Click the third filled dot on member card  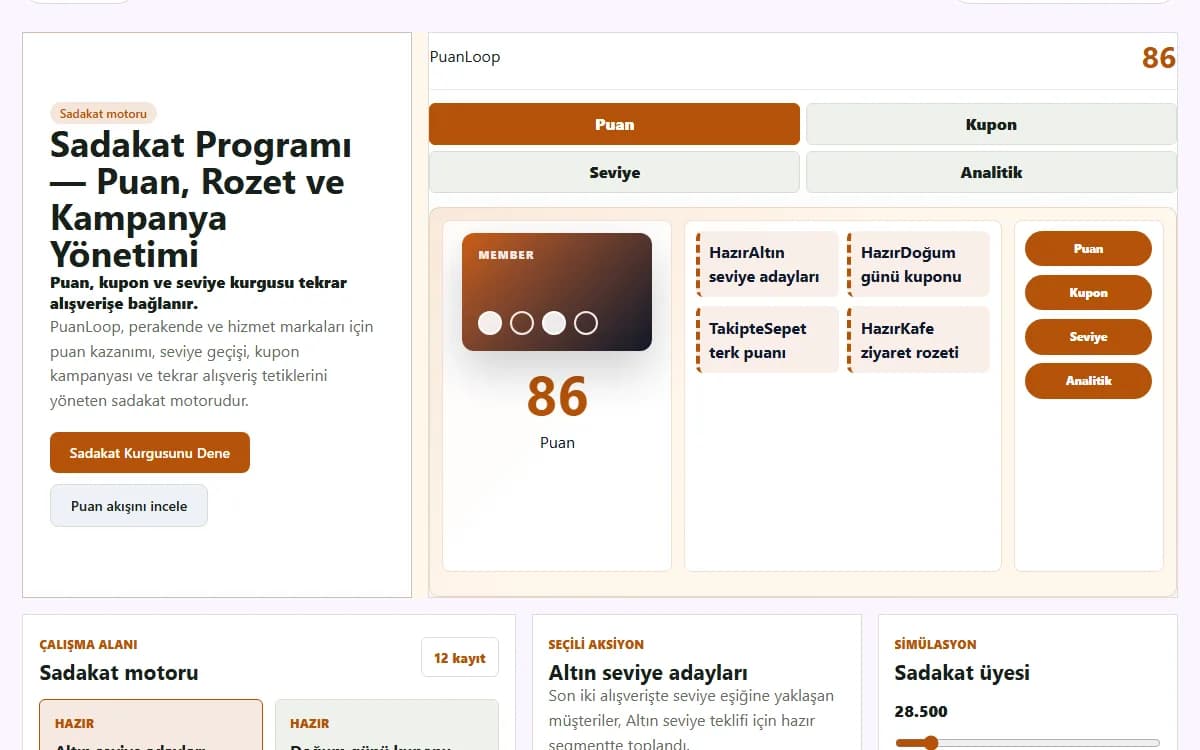pos(554,323)
